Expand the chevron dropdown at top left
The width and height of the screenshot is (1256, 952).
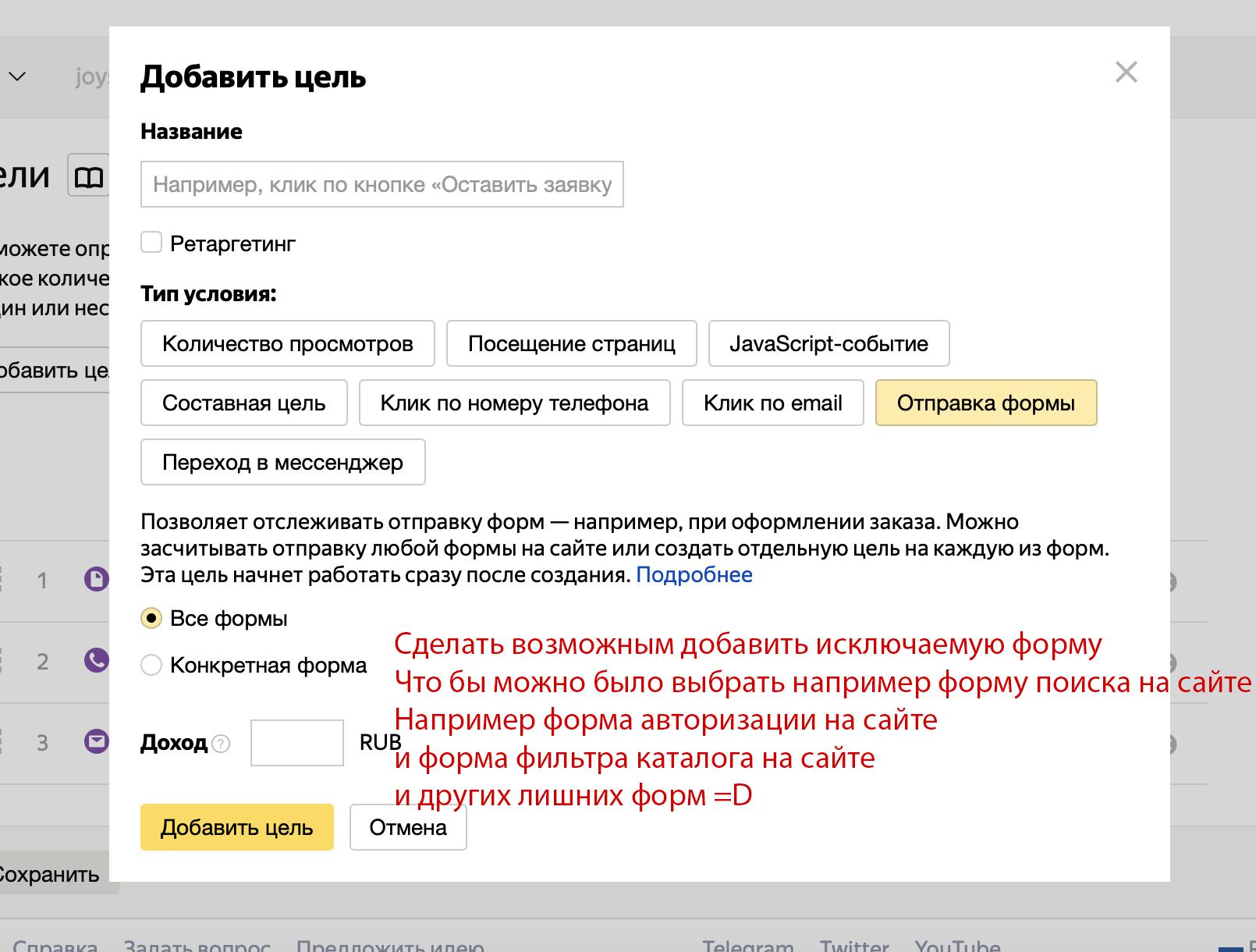(x=17, y=76)
